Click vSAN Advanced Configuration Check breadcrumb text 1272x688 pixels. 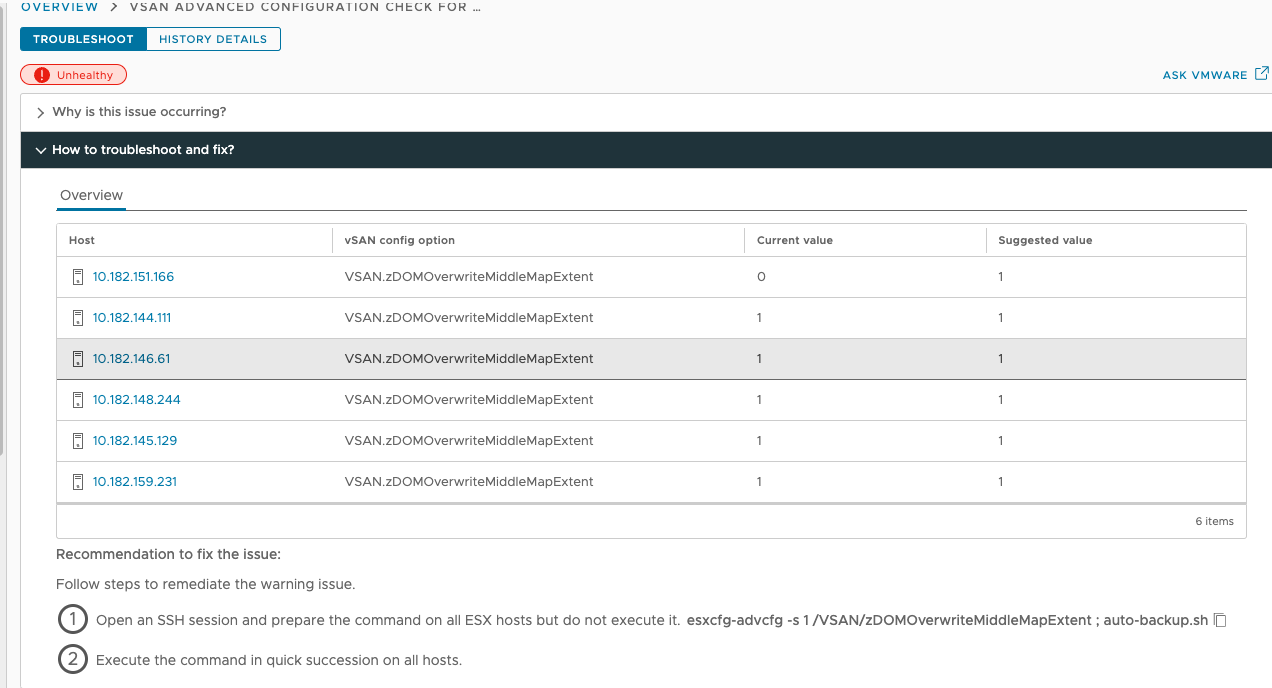pos(305,7)
